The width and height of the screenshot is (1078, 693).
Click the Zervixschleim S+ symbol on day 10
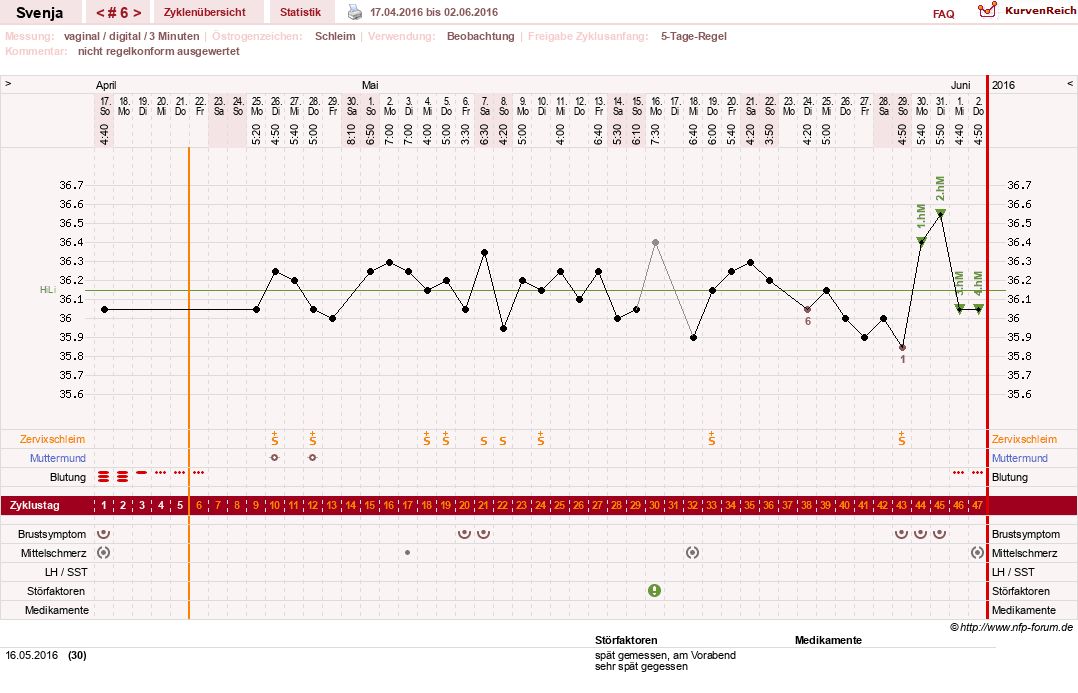pyautogui.click(x=275, y=439)
